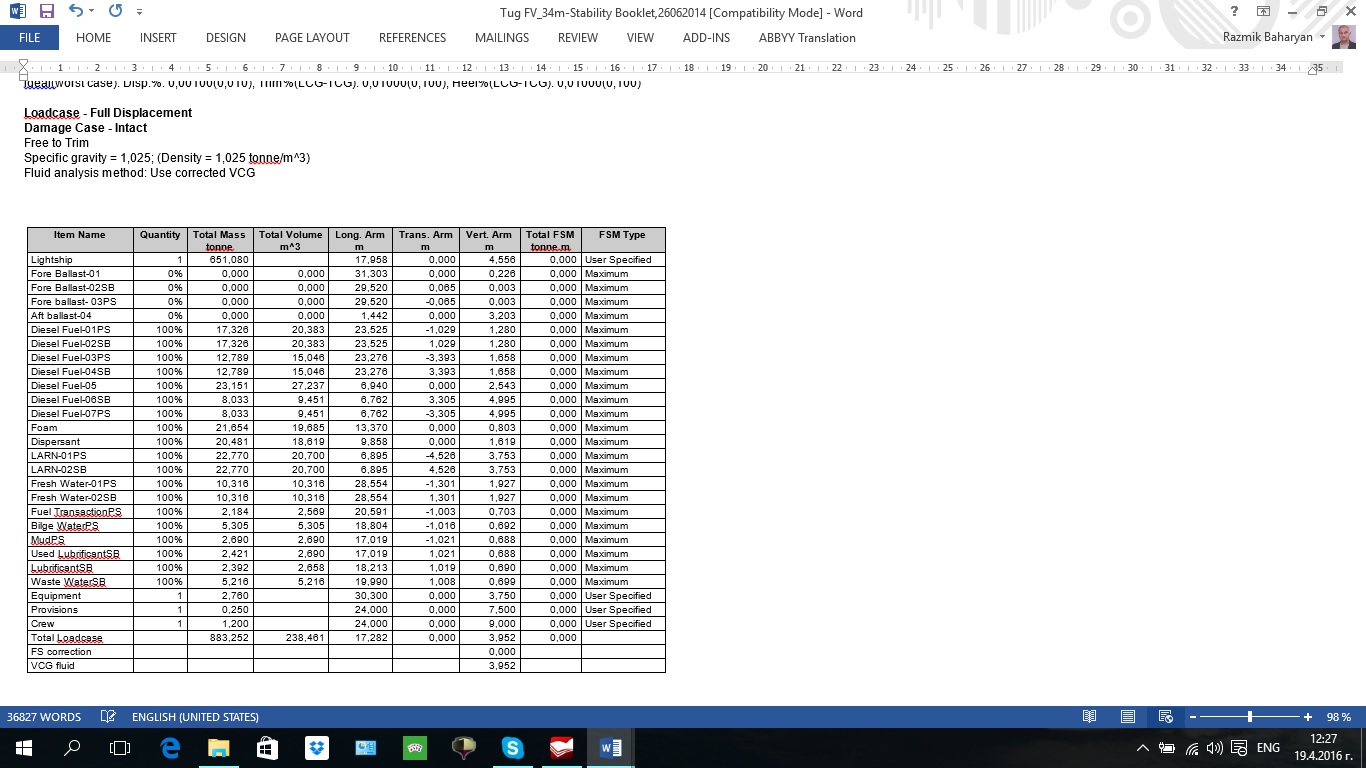Click the zoom slider handle

1250,717
